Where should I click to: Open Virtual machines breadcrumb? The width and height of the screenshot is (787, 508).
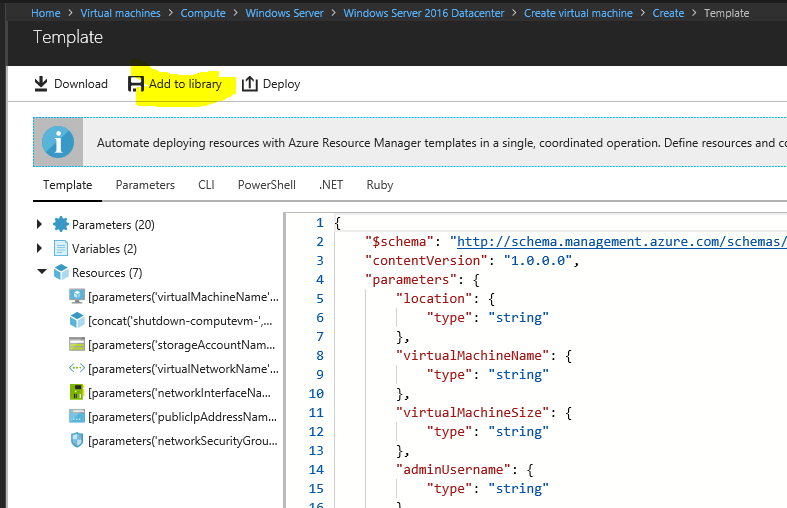[120, 13]
